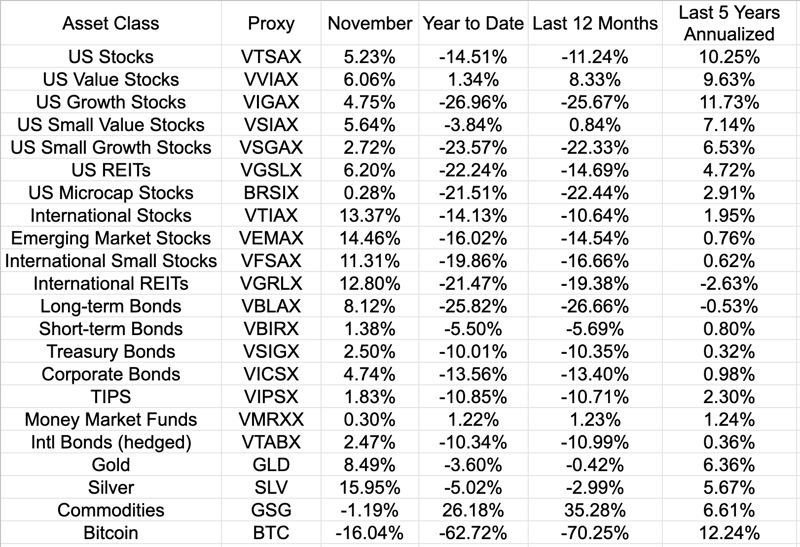The height and width of the screenshot is (547, 800).
Task: Click the Last 12 Months header
Action: point(595,24)
